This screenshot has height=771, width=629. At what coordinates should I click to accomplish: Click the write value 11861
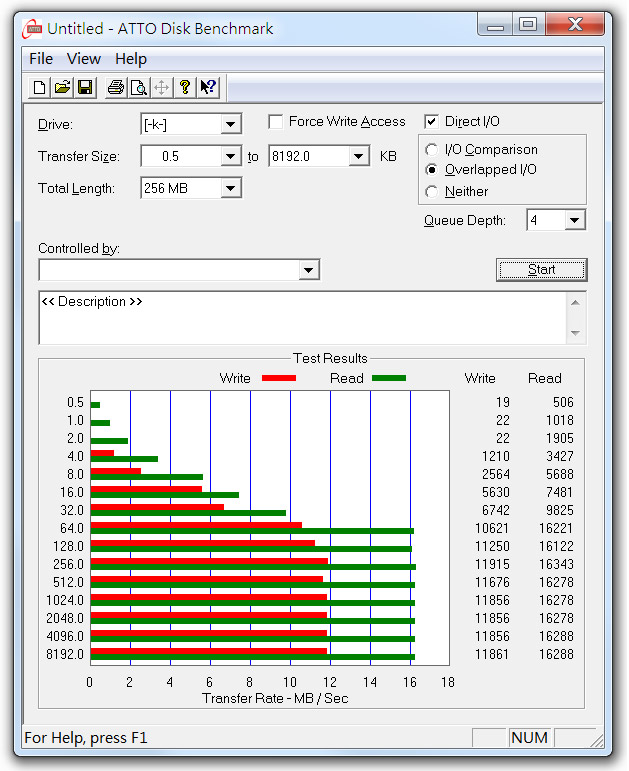click(x=492, y=654)
